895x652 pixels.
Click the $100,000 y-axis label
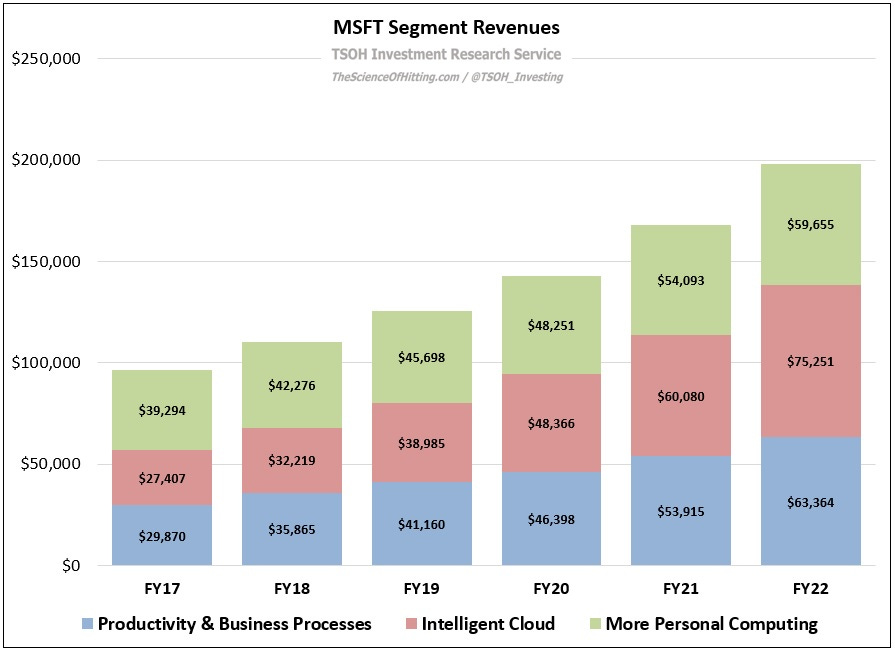(x=46, y=363)
